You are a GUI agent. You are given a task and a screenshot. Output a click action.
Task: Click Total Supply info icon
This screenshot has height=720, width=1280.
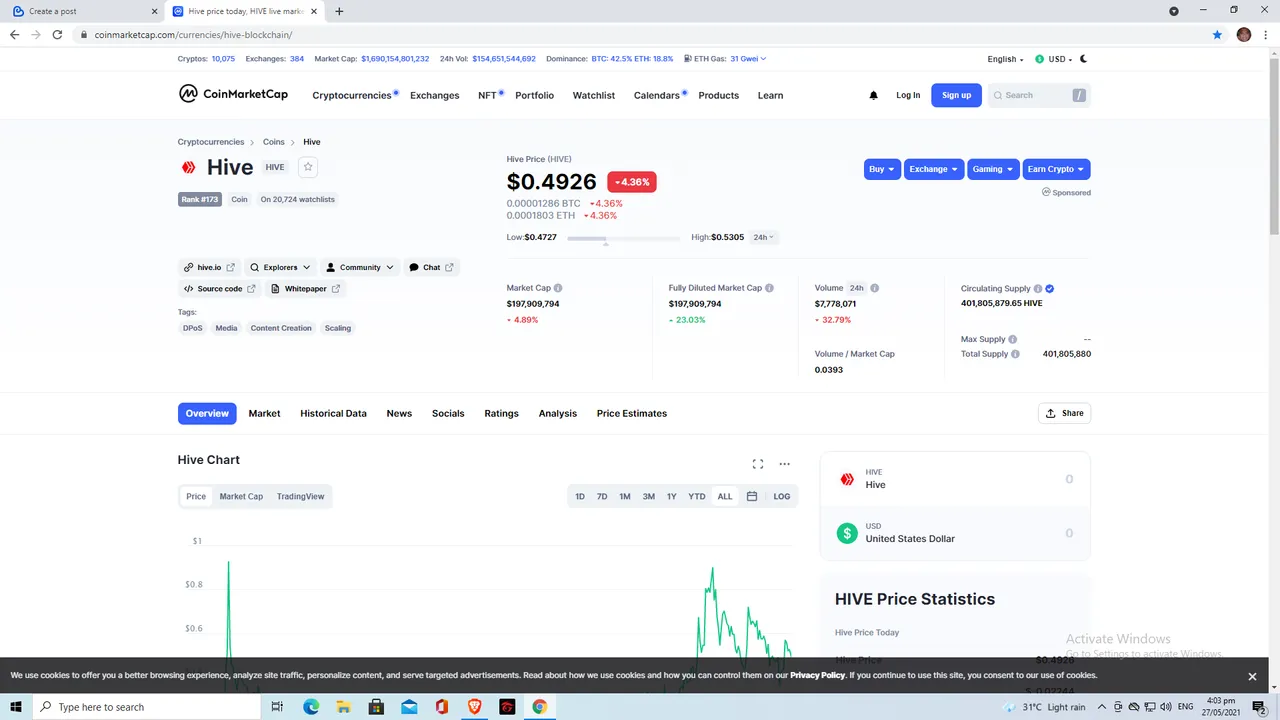click(1015, 354)
